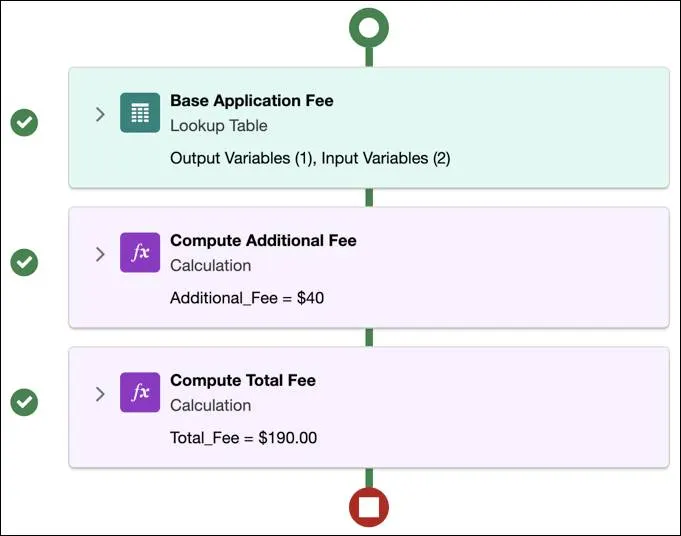Click Output Variables (1), Input Variables (2) text
The image size is (681, 536).
pos(310,158)
